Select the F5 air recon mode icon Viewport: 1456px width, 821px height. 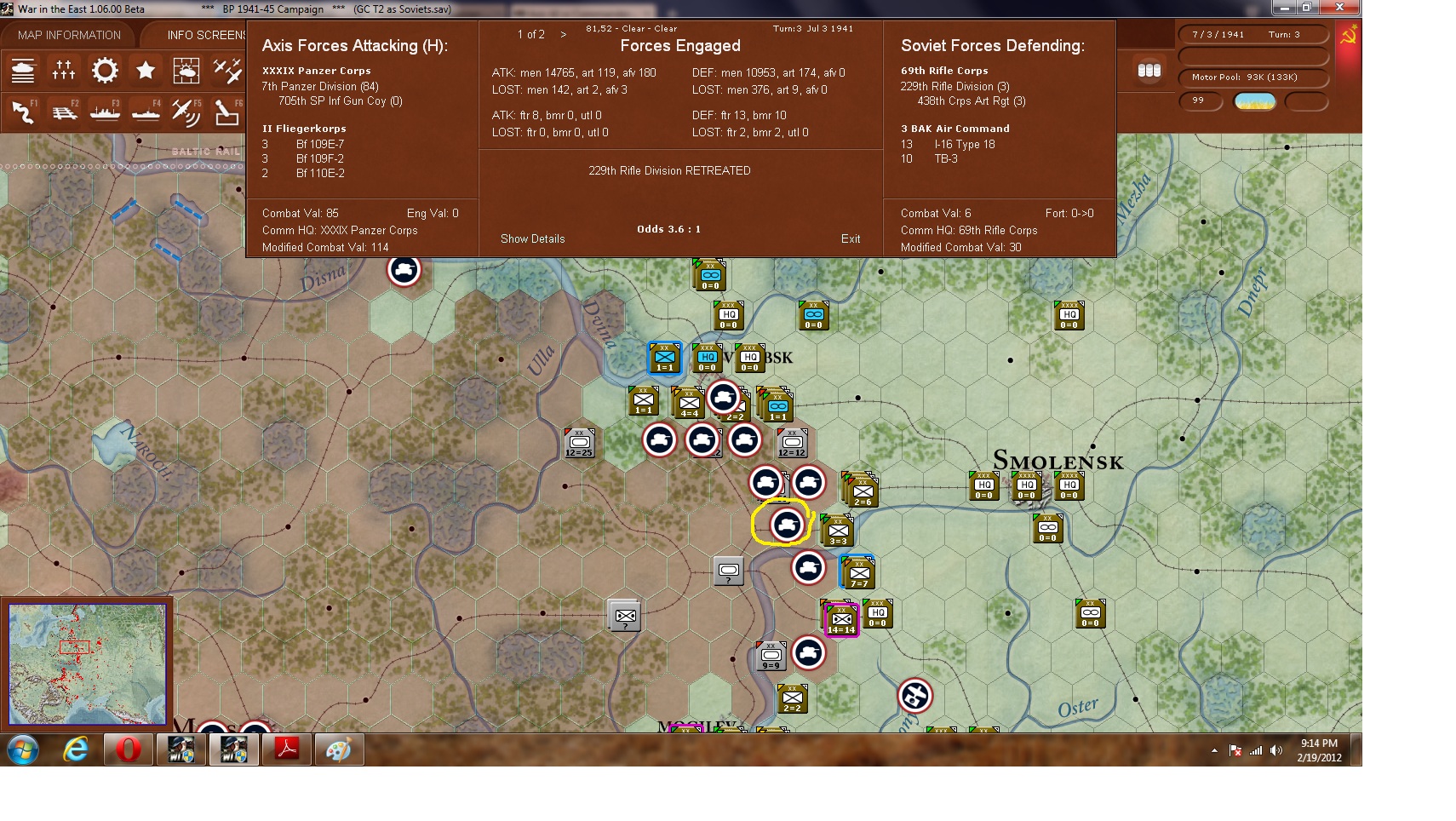(x=186, y=112)
